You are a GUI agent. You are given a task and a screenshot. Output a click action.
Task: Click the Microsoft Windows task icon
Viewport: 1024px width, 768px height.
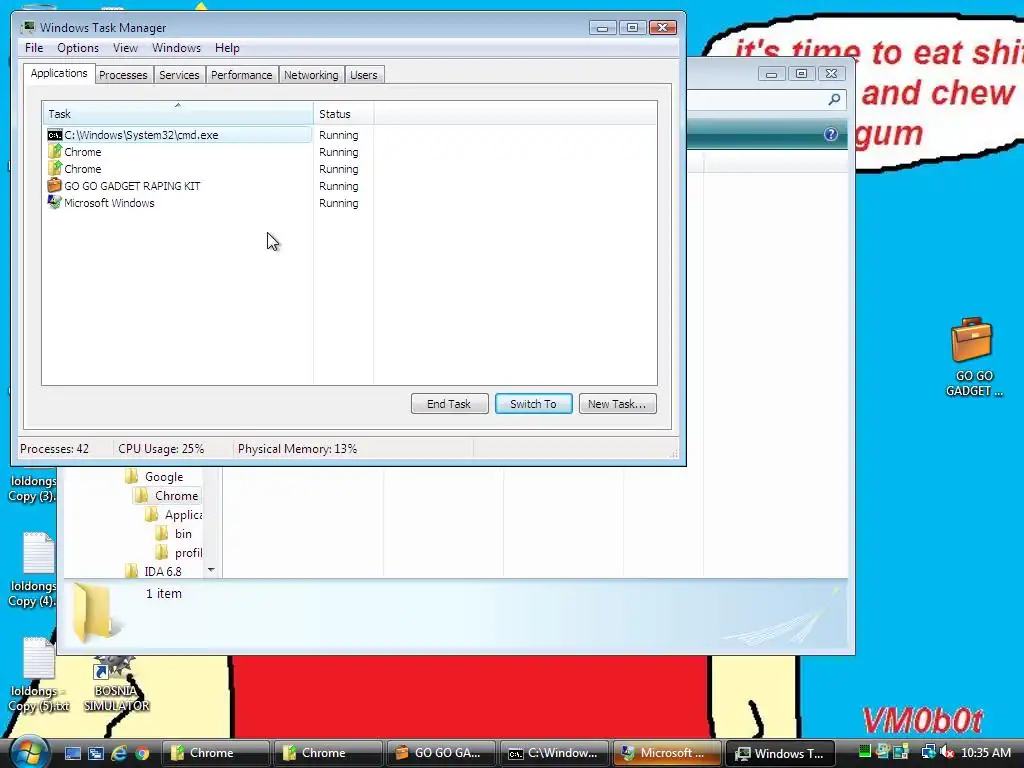point(55,202)
